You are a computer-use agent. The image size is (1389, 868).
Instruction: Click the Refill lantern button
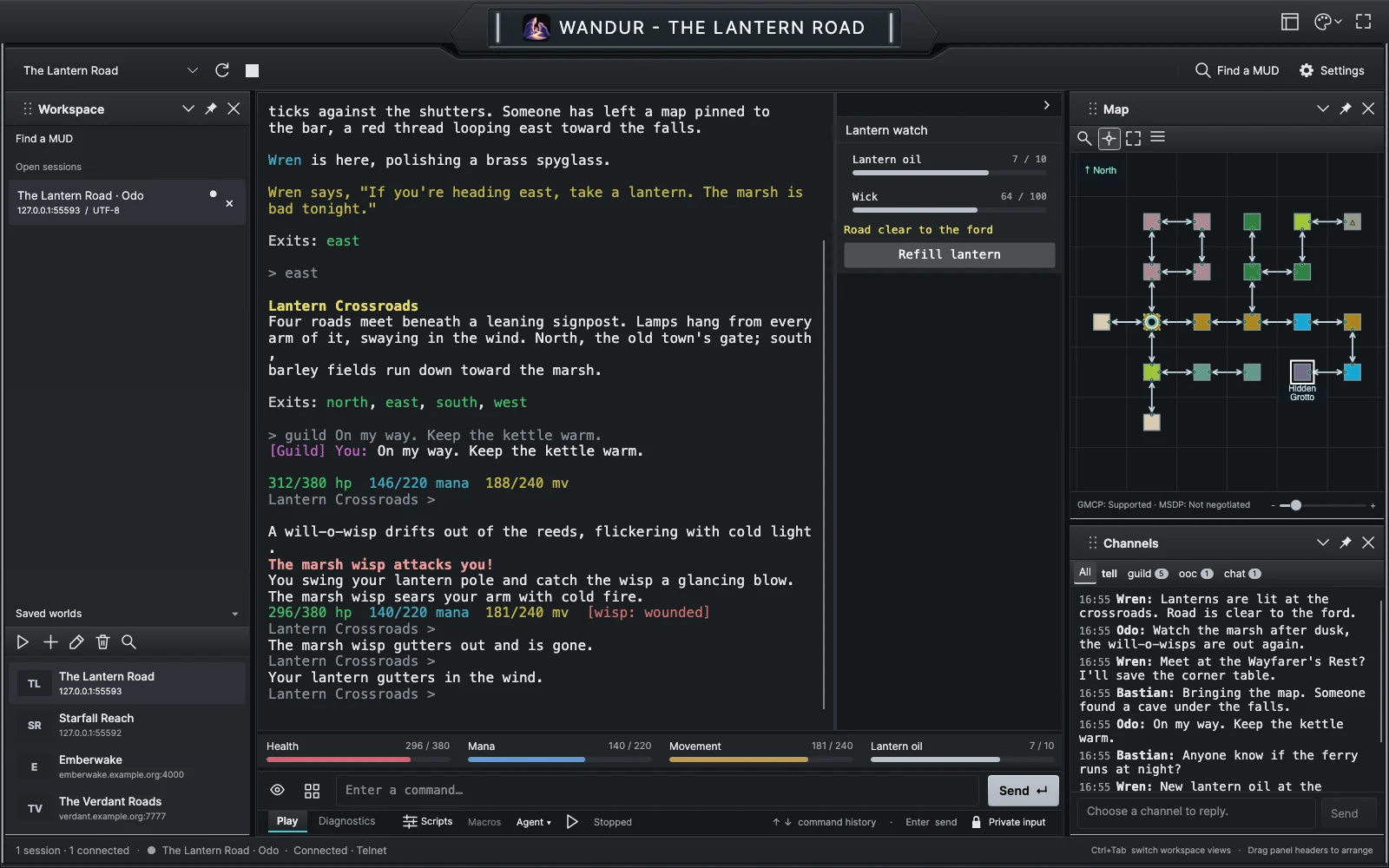coord(950,254)
